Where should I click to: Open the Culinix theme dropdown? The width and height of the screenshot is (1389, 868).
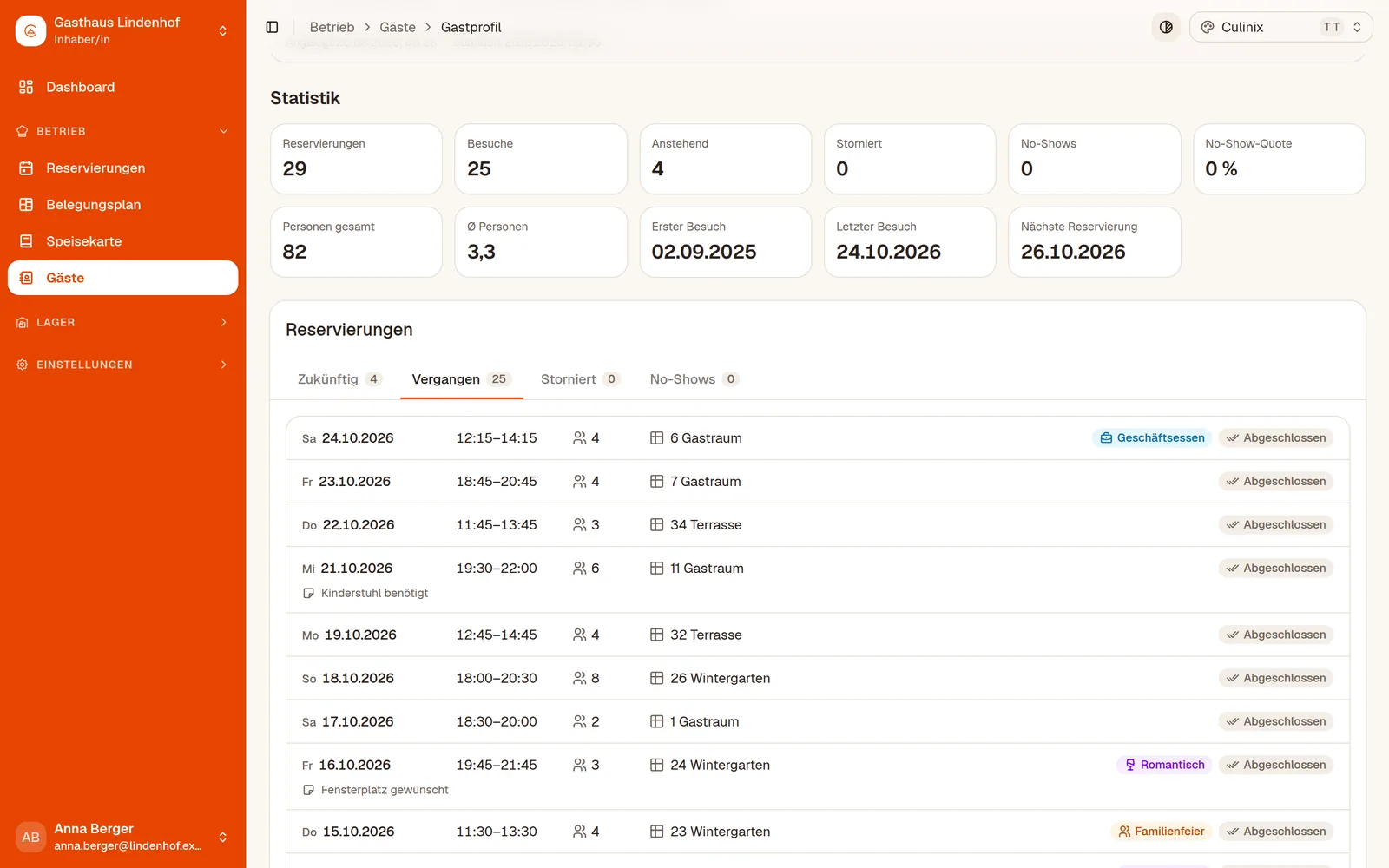1280,27
